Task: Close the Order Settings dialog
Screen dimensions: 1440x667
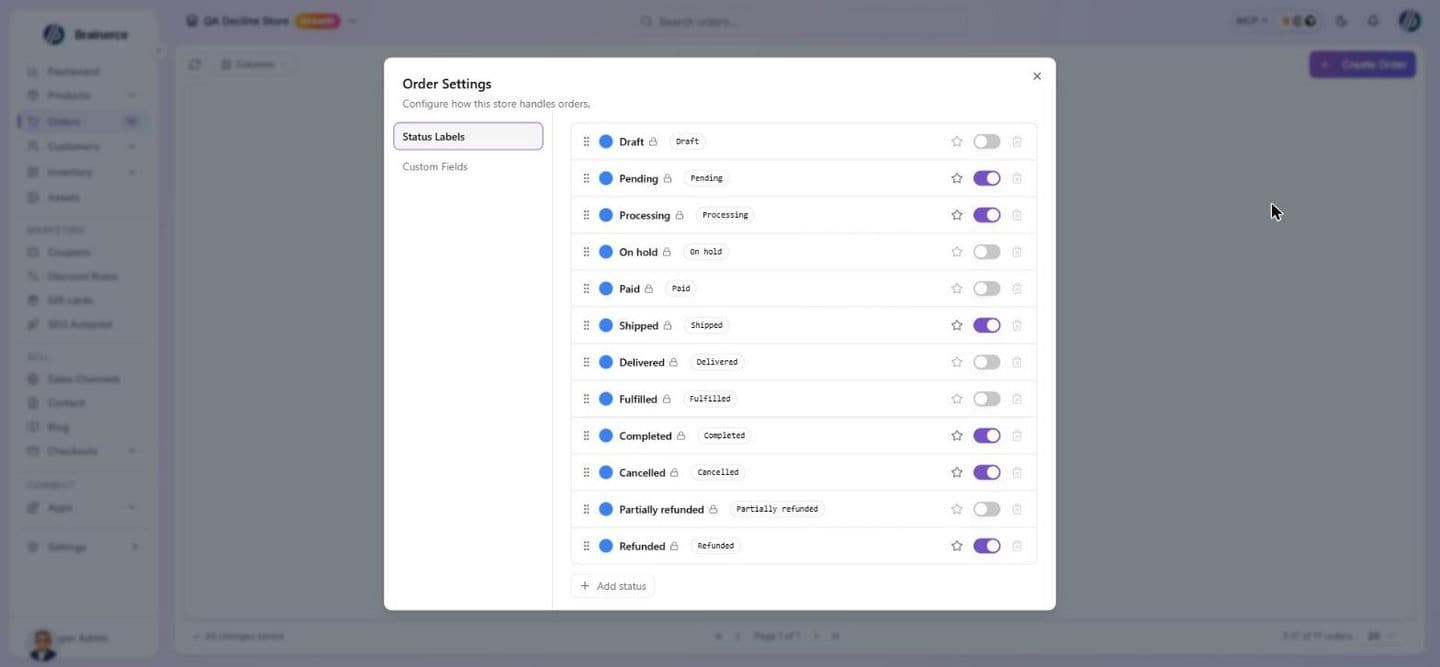Action: (x=1037, y=76)
